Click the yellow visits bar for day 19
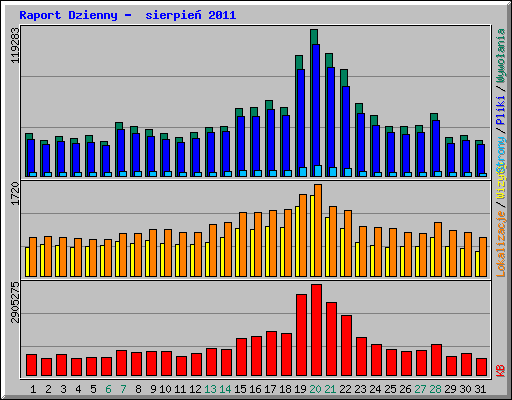The width and height of the screenshot is (512, 400). [297, 241]
